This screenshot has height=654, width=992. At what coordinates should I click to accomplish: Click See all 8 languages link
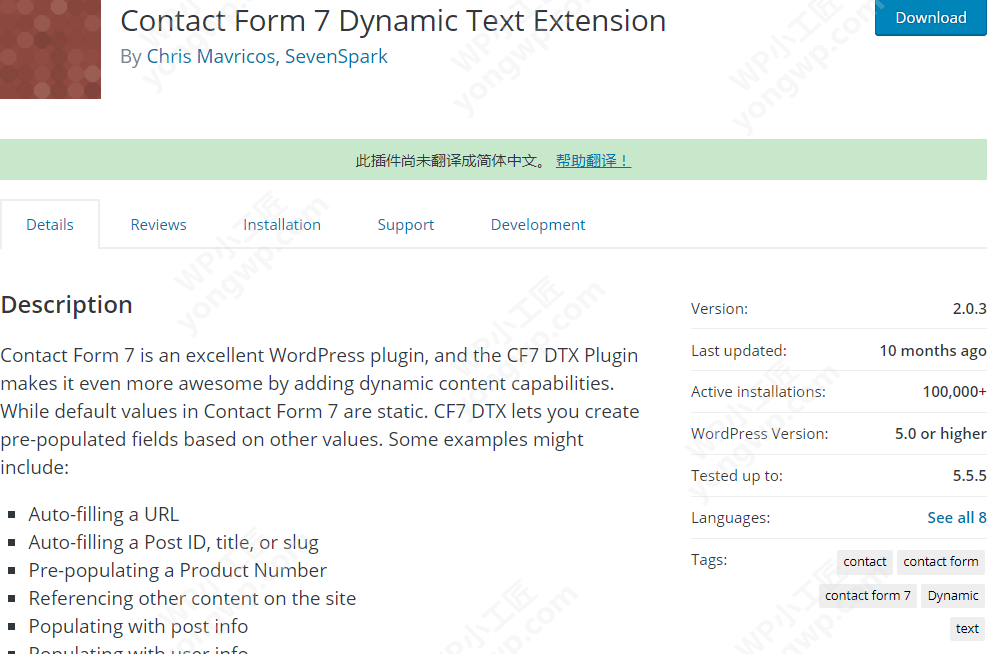(956, 517)
